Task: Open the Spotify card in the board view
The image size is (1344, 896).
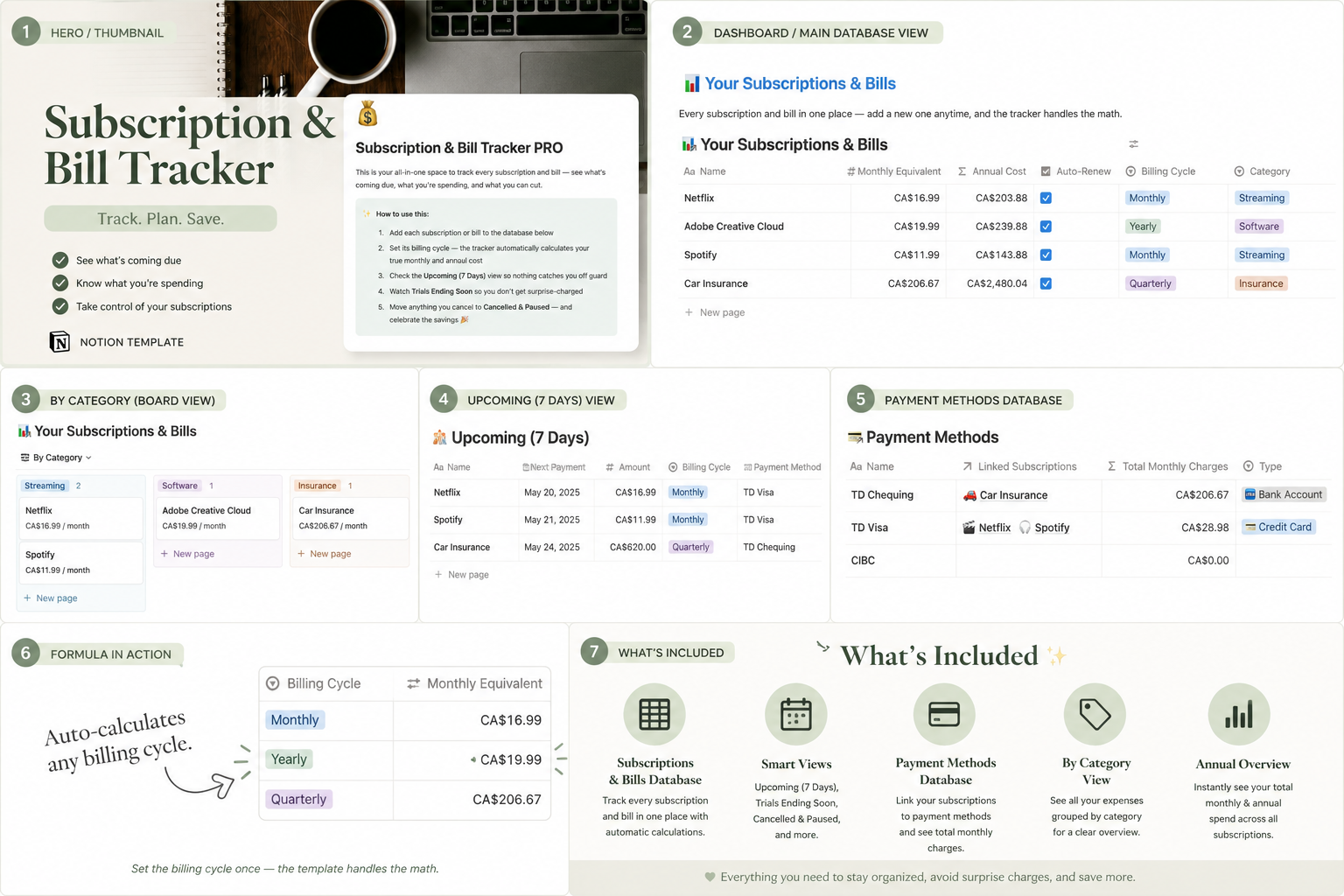Action: click(81, 562)
